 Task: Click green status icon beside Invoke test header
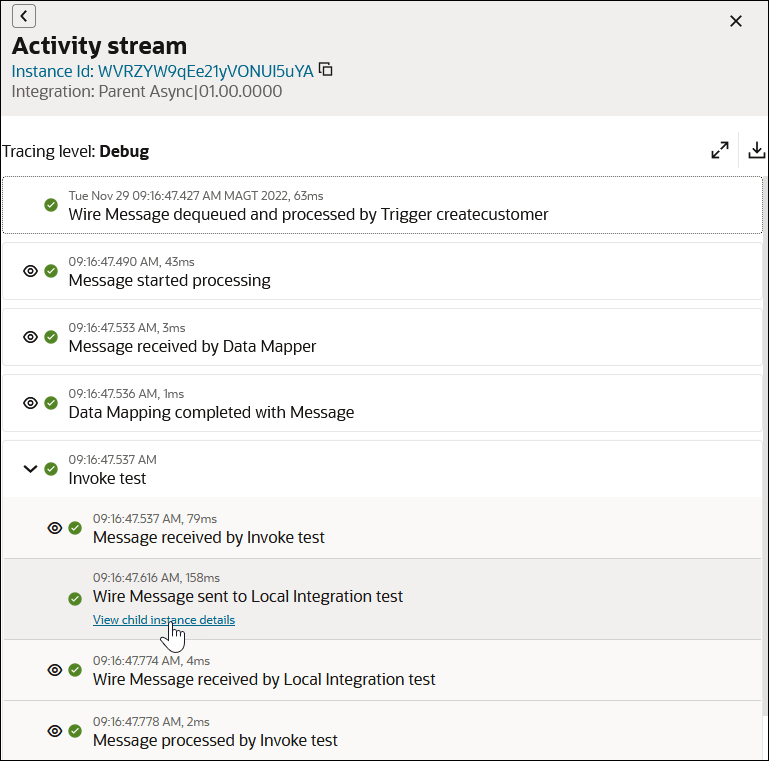pos(51,469)
